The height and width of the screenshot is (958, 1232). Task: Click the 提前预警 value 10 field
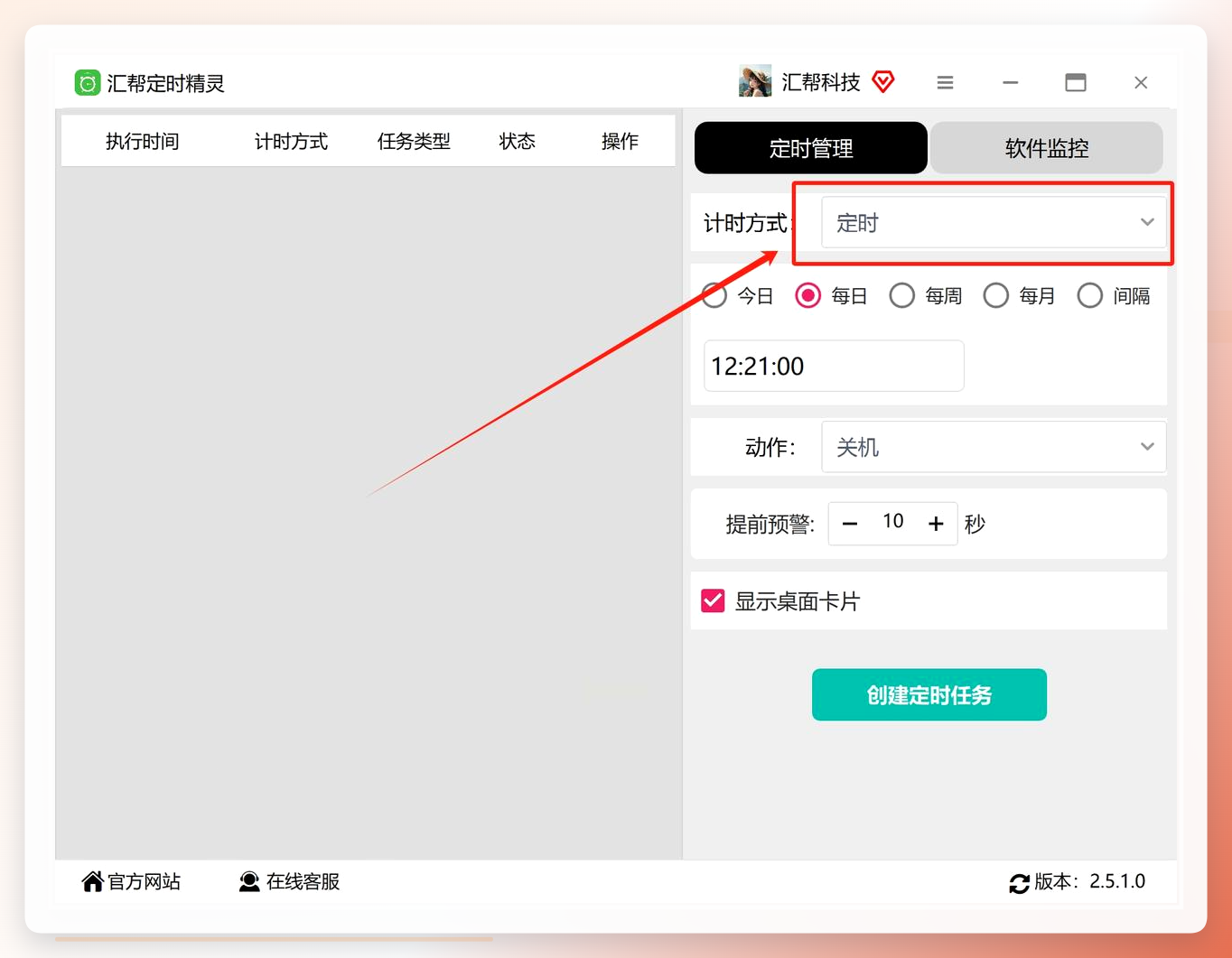click(892, 522)
